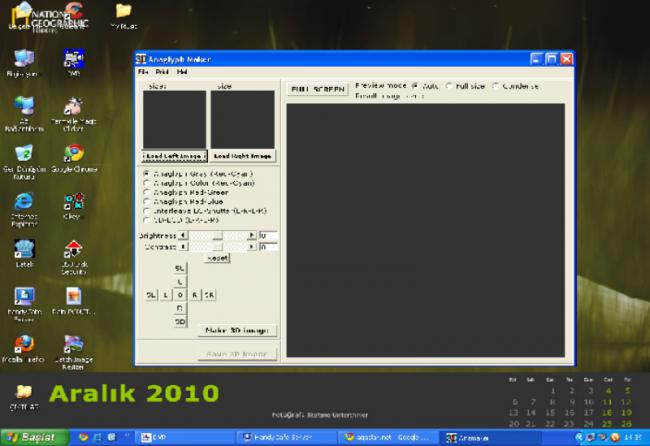Click the topmost button of the alignment cross
The image size is (650, 446).
180,268
